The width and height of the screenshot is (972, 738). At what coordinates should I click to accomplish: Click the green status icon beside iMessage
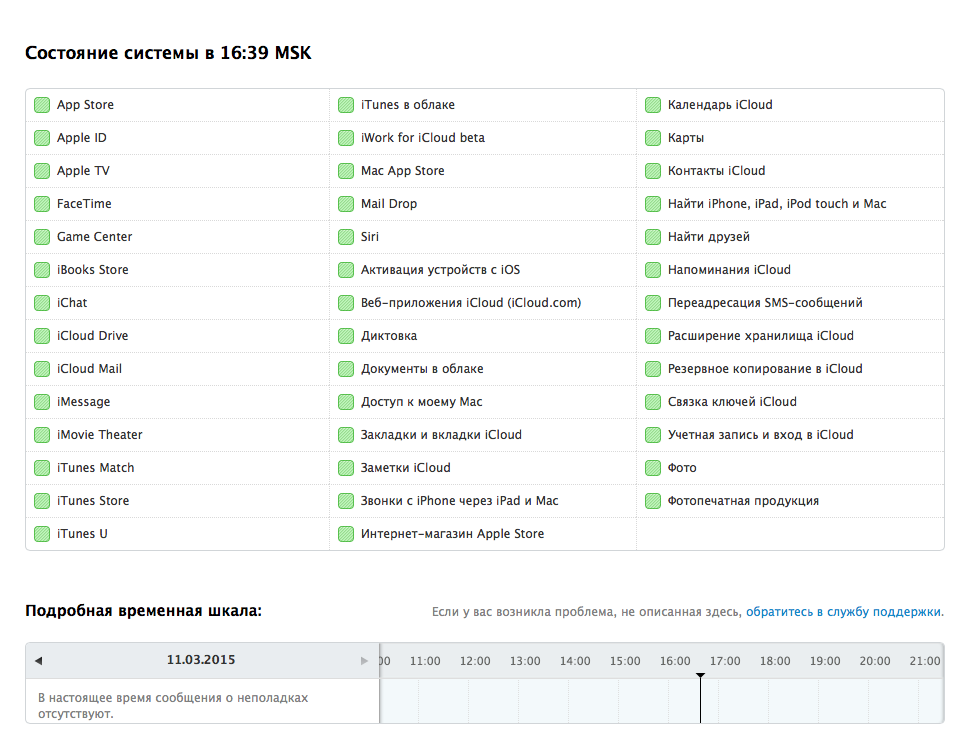42,402
